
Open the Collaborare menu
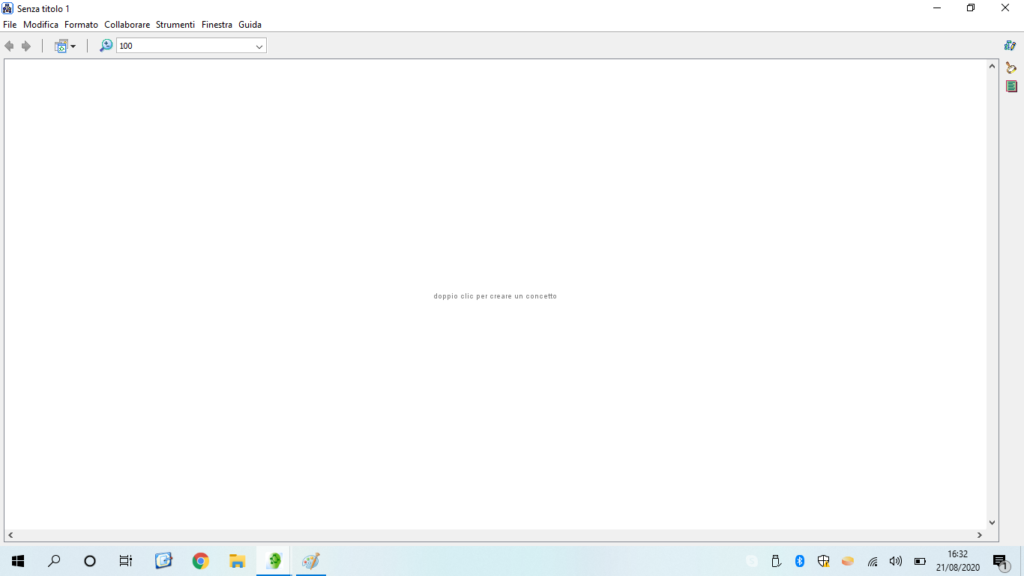click(x=127, y=25)
